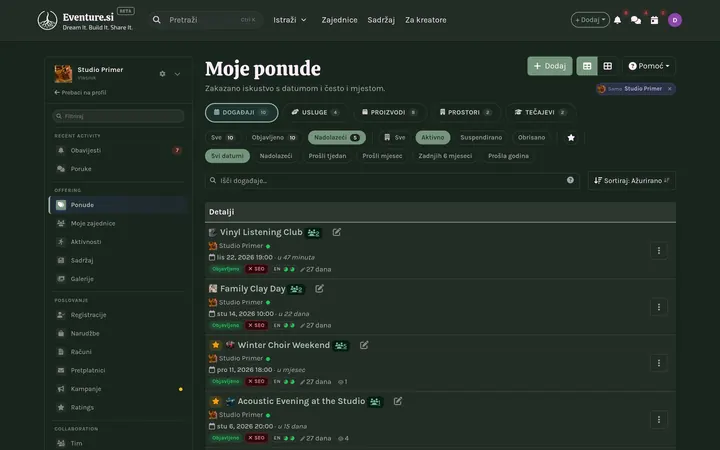Select the Tečajevi tab
Image resolution: width=720 pixels, height=450 pixels.
tap(540, 112)
